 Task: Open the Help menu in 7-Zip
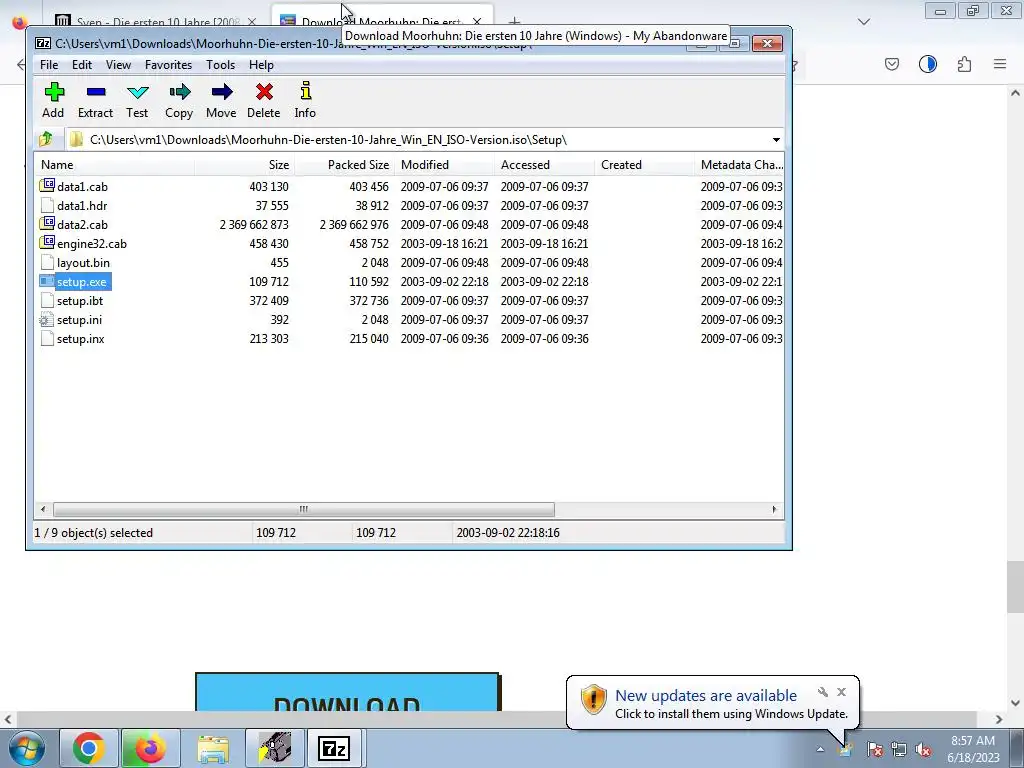coord(261,65)
